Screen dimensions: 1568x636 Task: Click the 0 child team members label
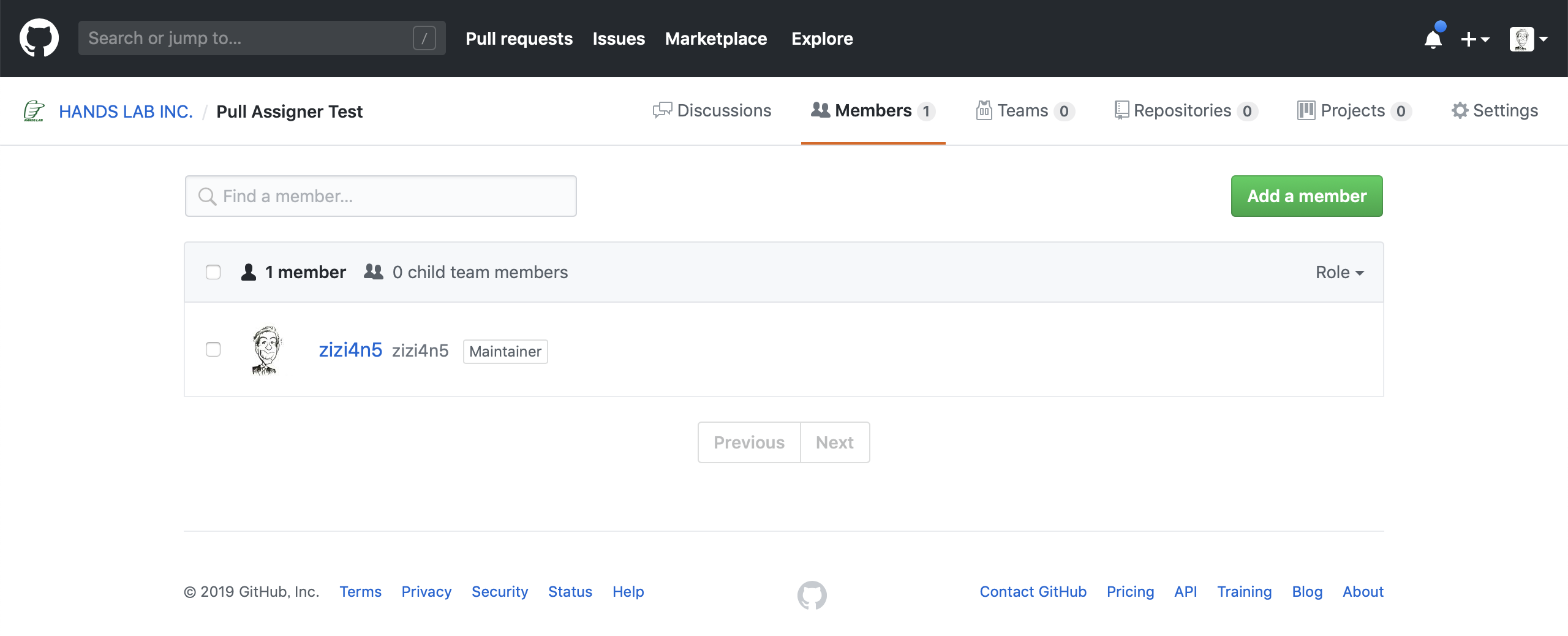(480, 272)
